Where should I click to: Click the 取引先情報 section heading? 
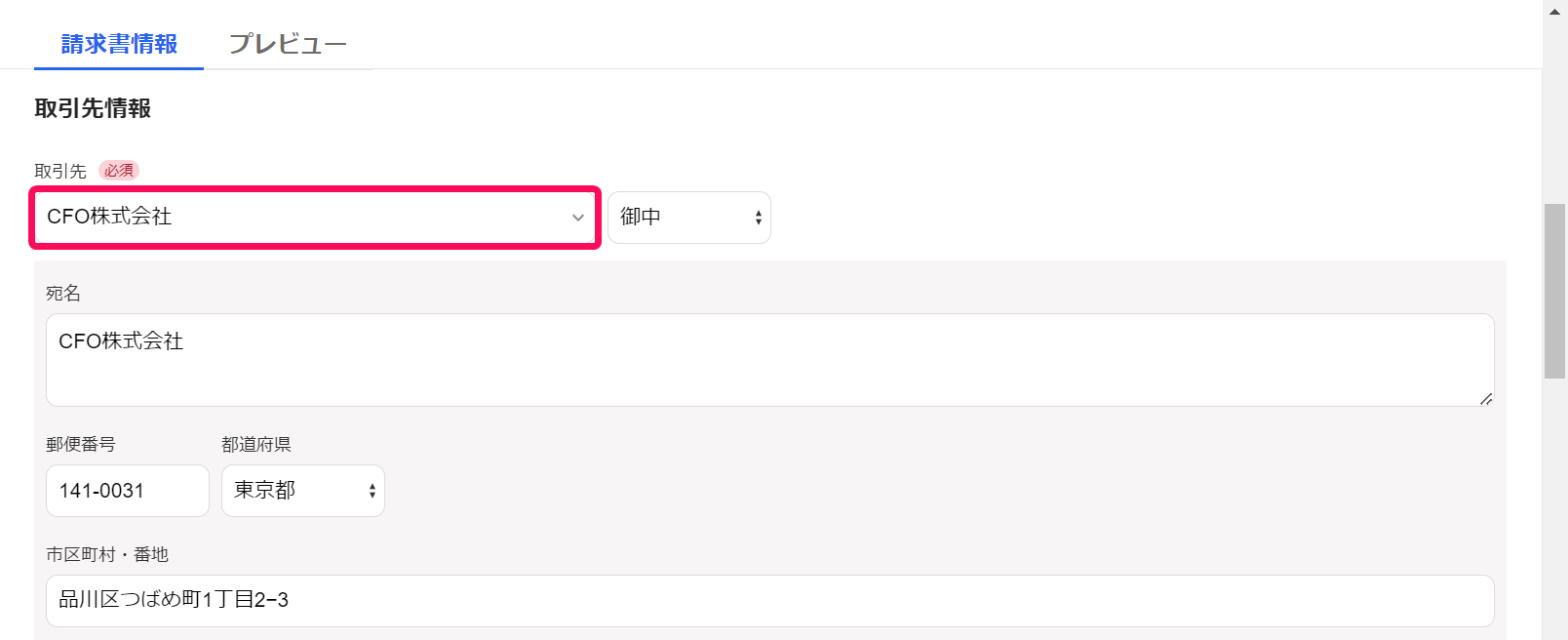click(x=93, y=108)
